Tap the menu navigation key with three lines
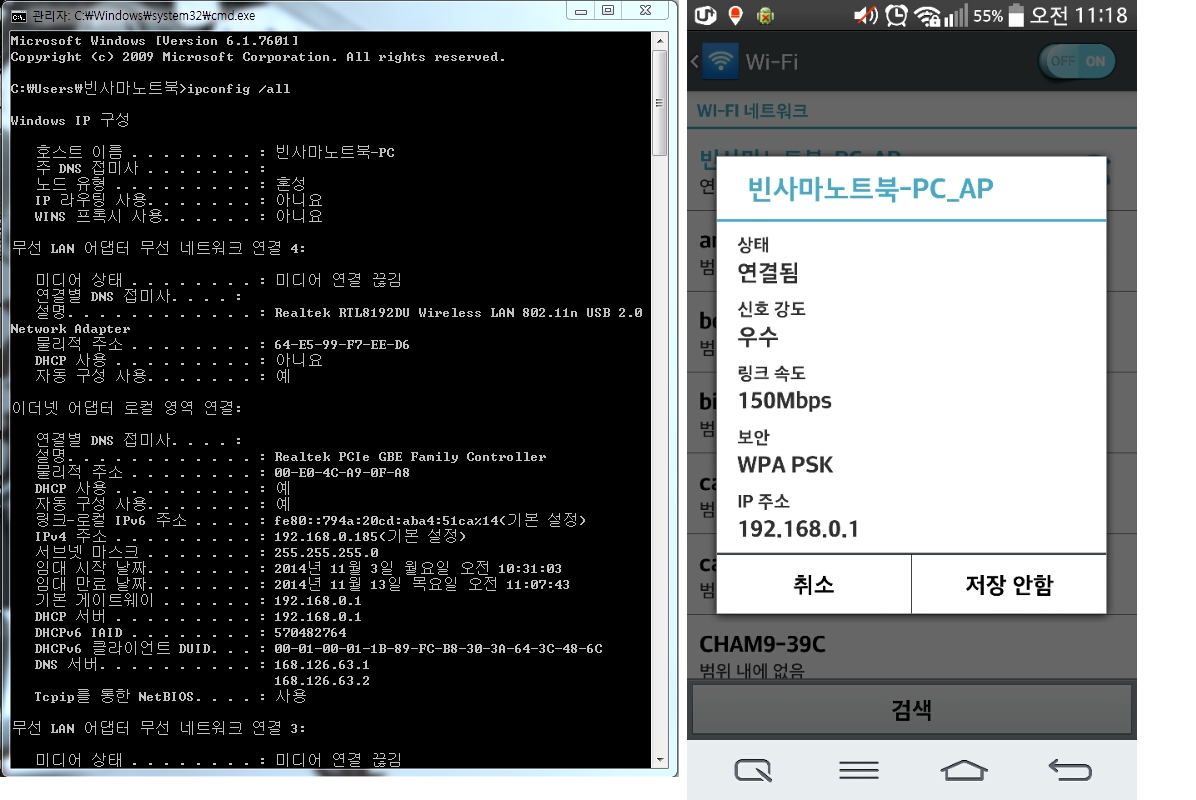Viewport: 1196px width, 800px height. click(x=859, y=770)
